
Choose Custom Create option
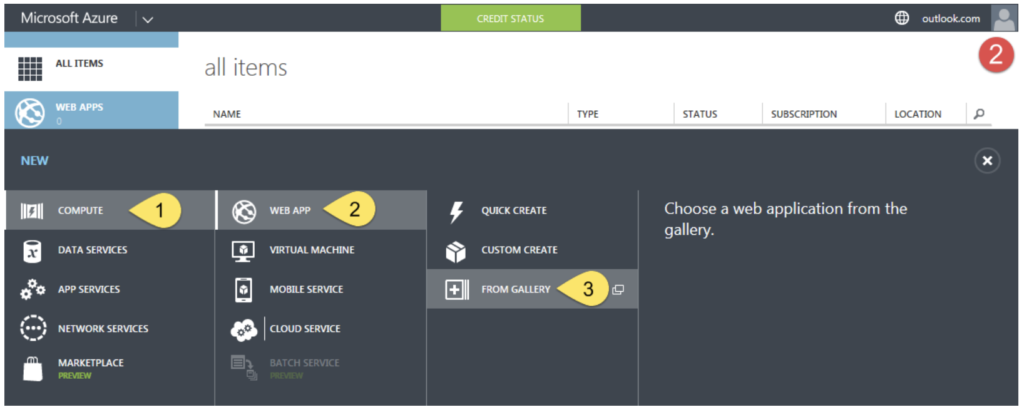pyautogui.click(x=532, y=250)
